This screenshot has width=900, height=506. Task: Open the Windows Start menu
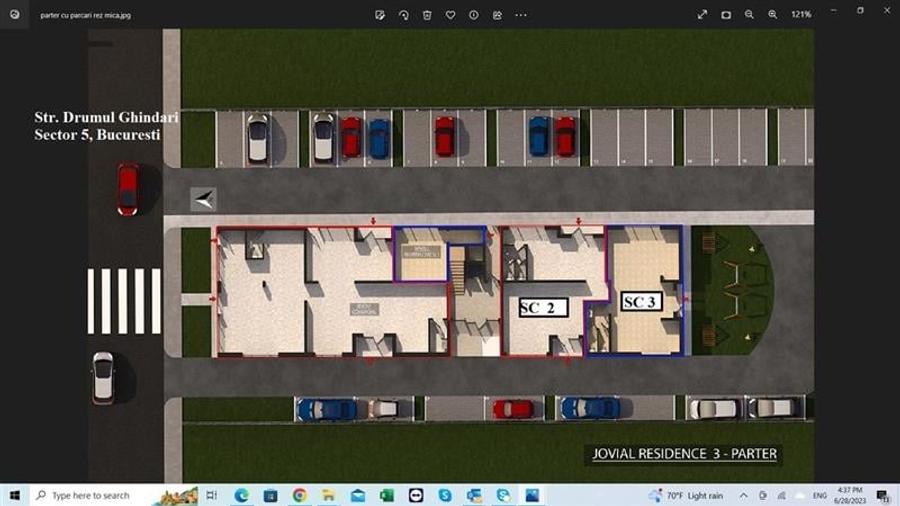coord(15,495)
